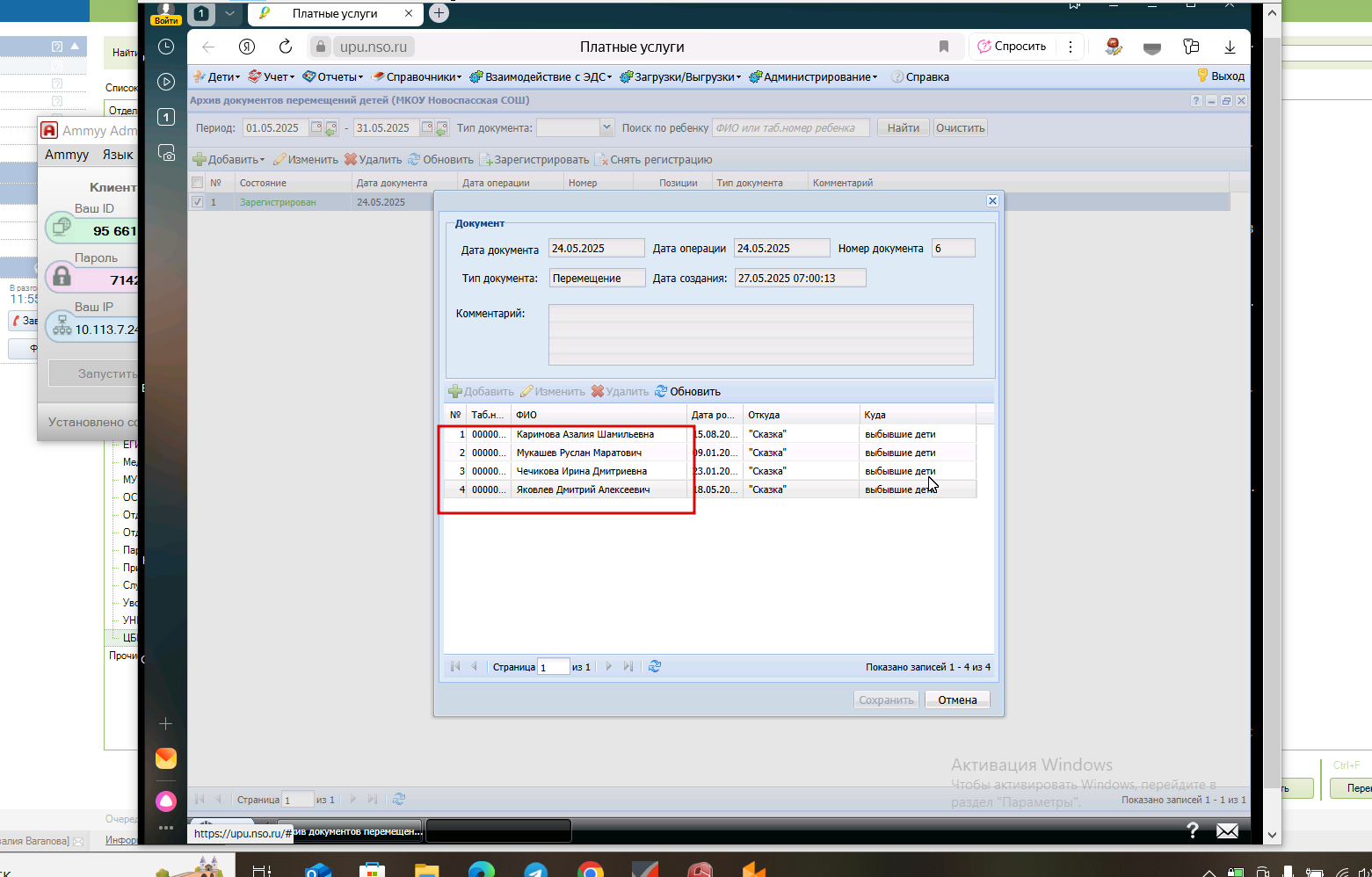Viewport: 1372px width, 877px height.
Task: Open the Язык menu in the Ammyy Admin window
Action: tap(118, 155)
